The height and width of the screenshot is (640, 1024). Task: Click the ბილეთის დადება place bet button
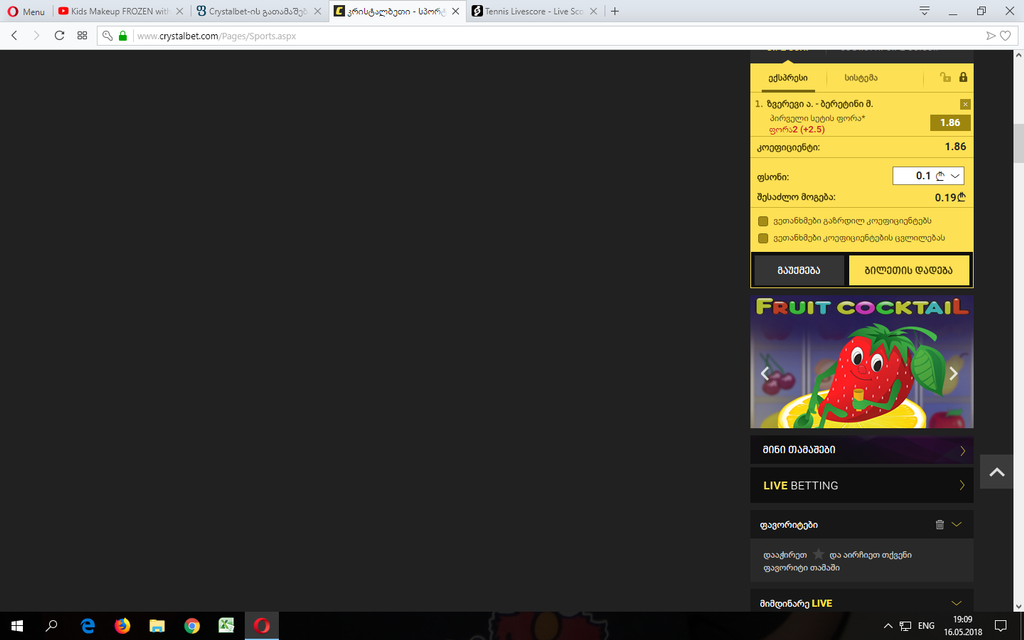908,270
